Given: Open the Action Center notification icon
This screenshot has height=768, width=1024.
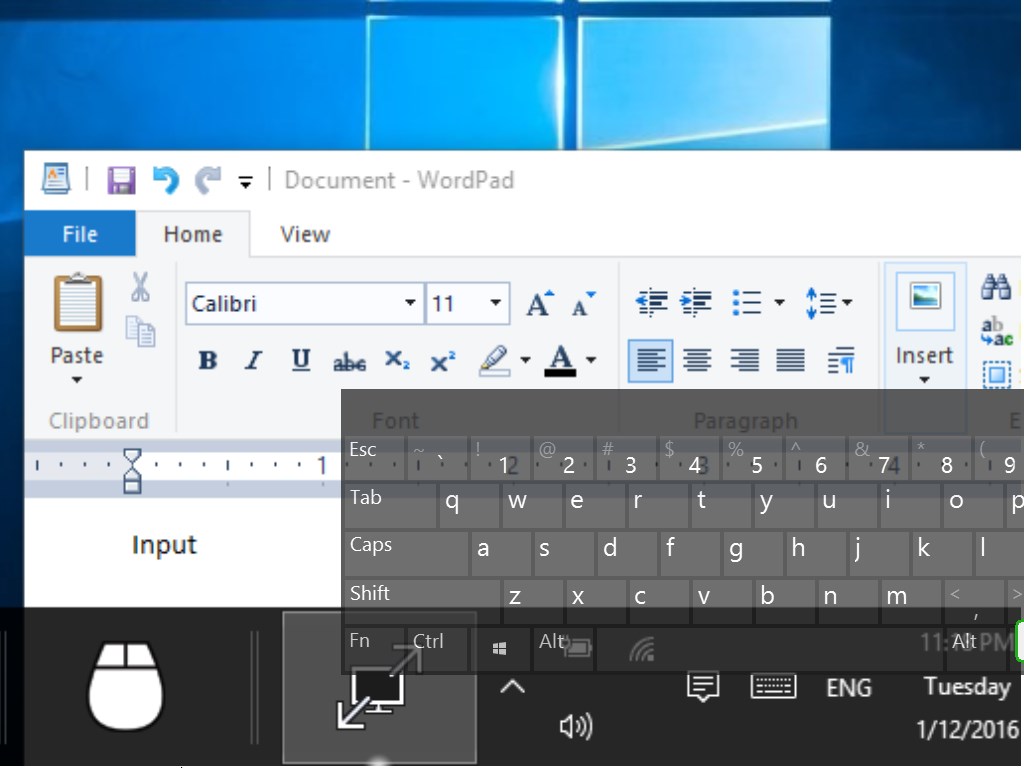Looking at the screenshot, I should [703, 688].
